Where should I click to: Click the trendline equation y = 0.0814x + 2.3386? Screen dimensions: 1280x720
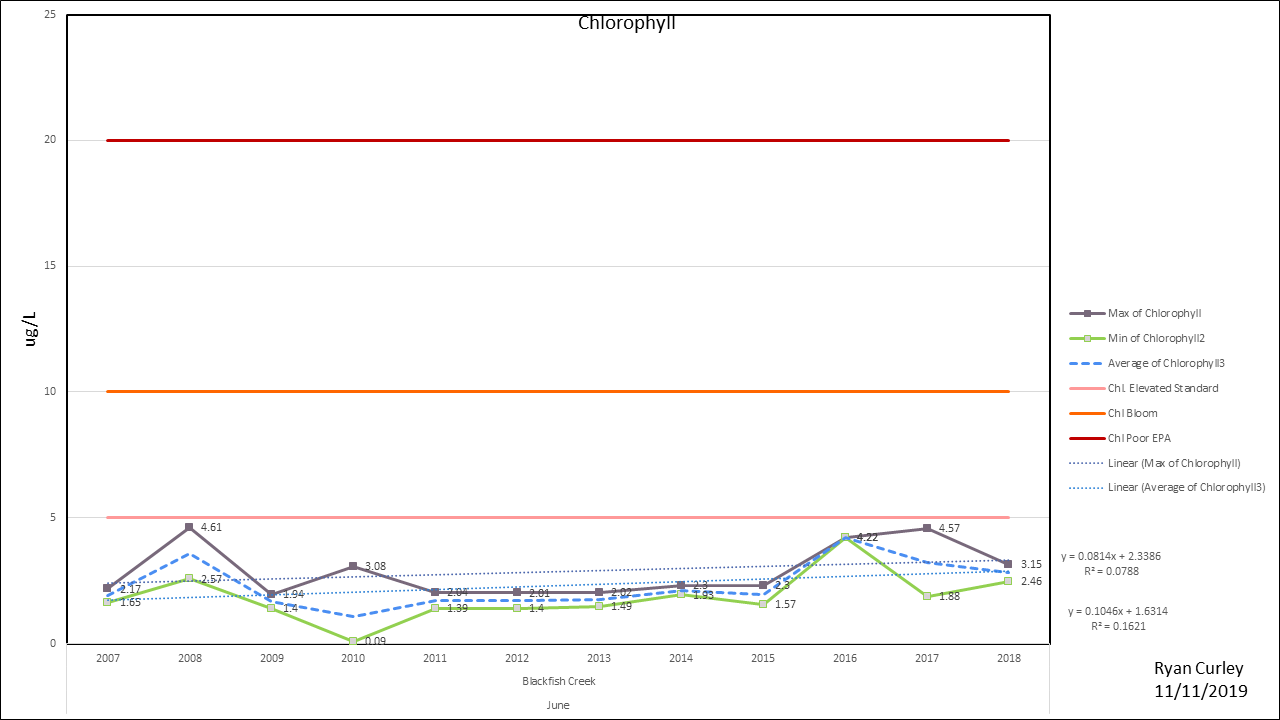(1111, 556)
